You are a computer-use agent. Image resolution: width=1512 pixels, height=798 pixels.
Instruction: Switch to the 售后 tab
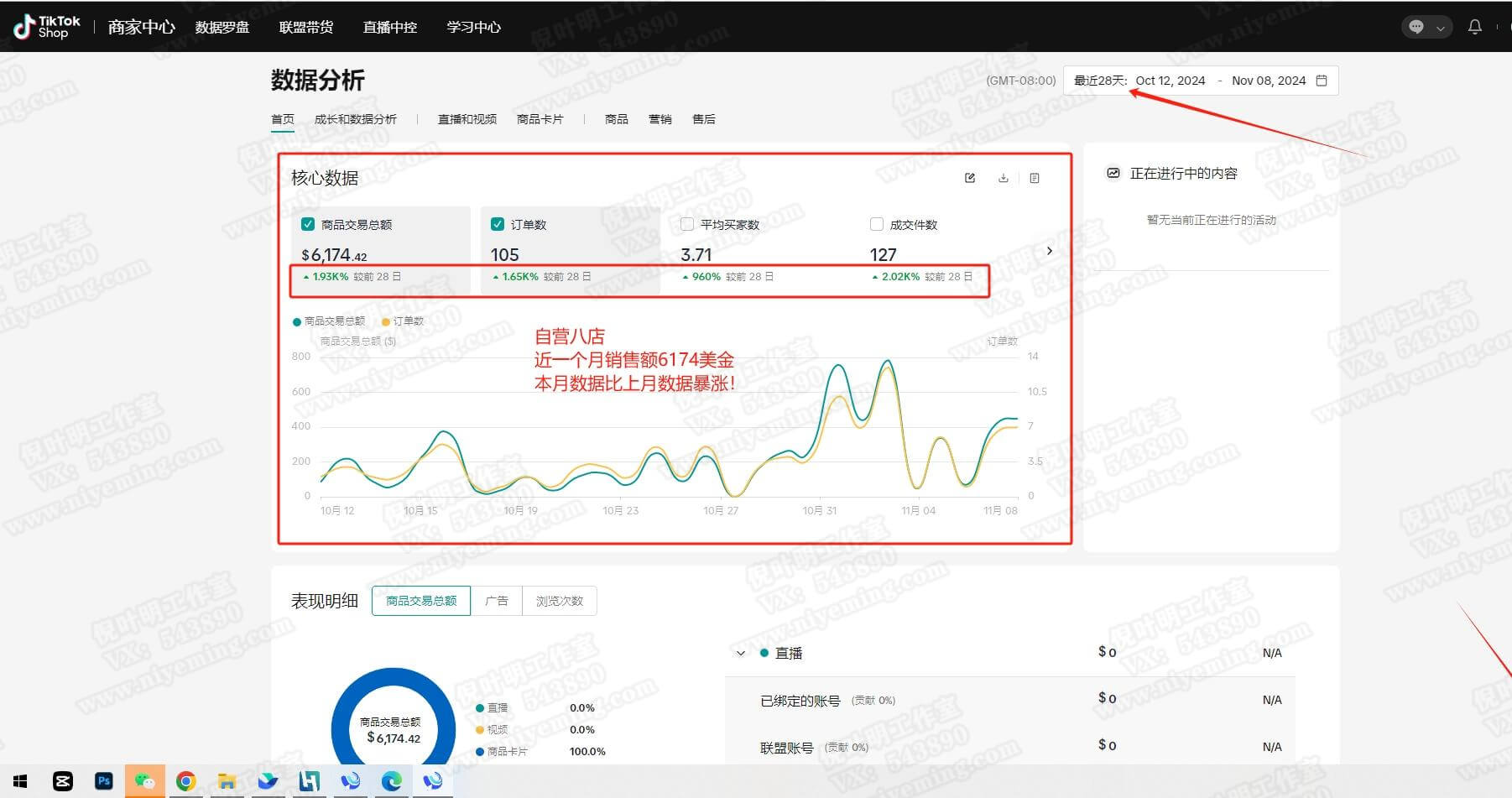tap(704, 119)
